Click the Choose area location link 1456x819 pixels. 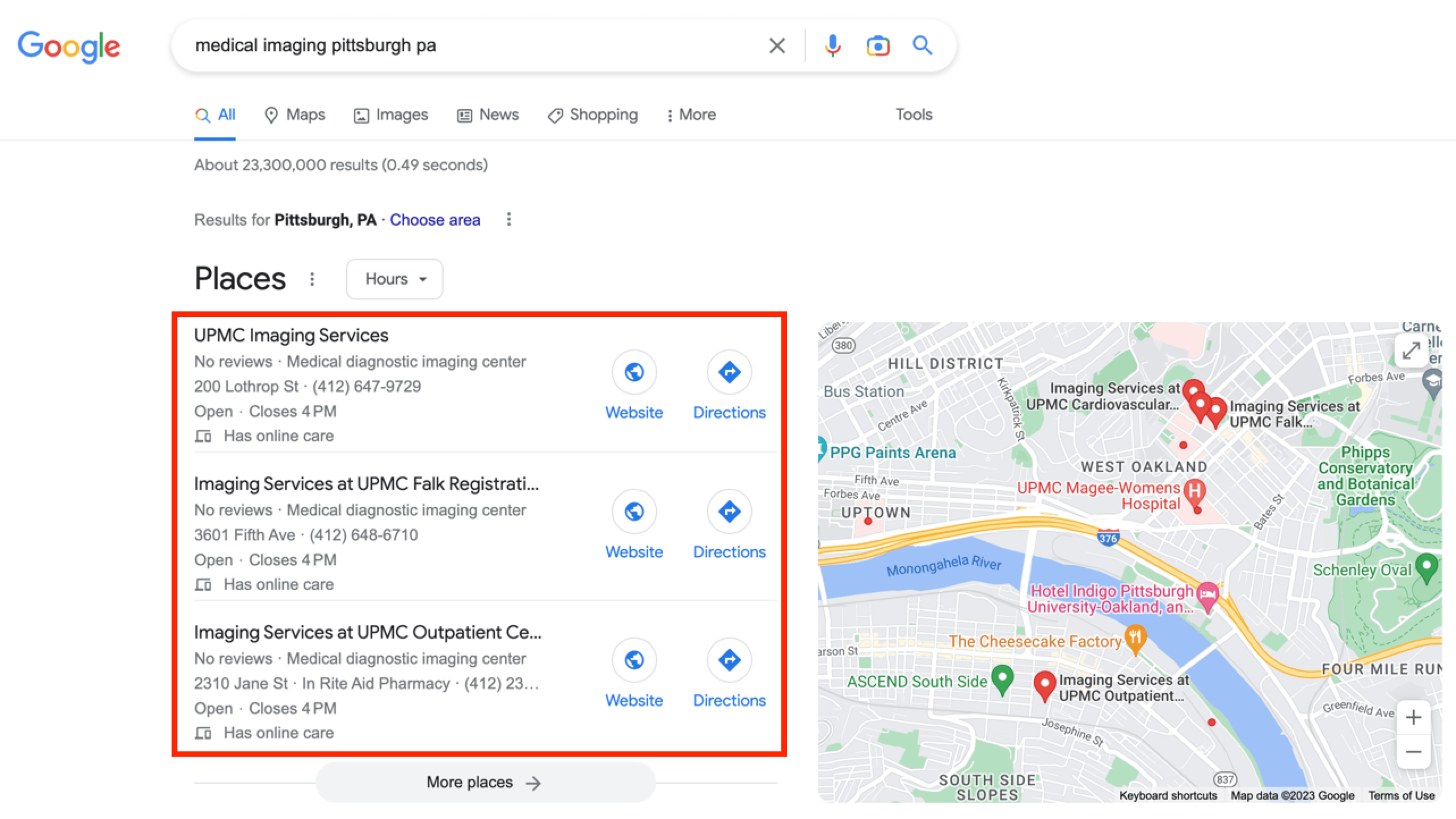coord(435,220)
